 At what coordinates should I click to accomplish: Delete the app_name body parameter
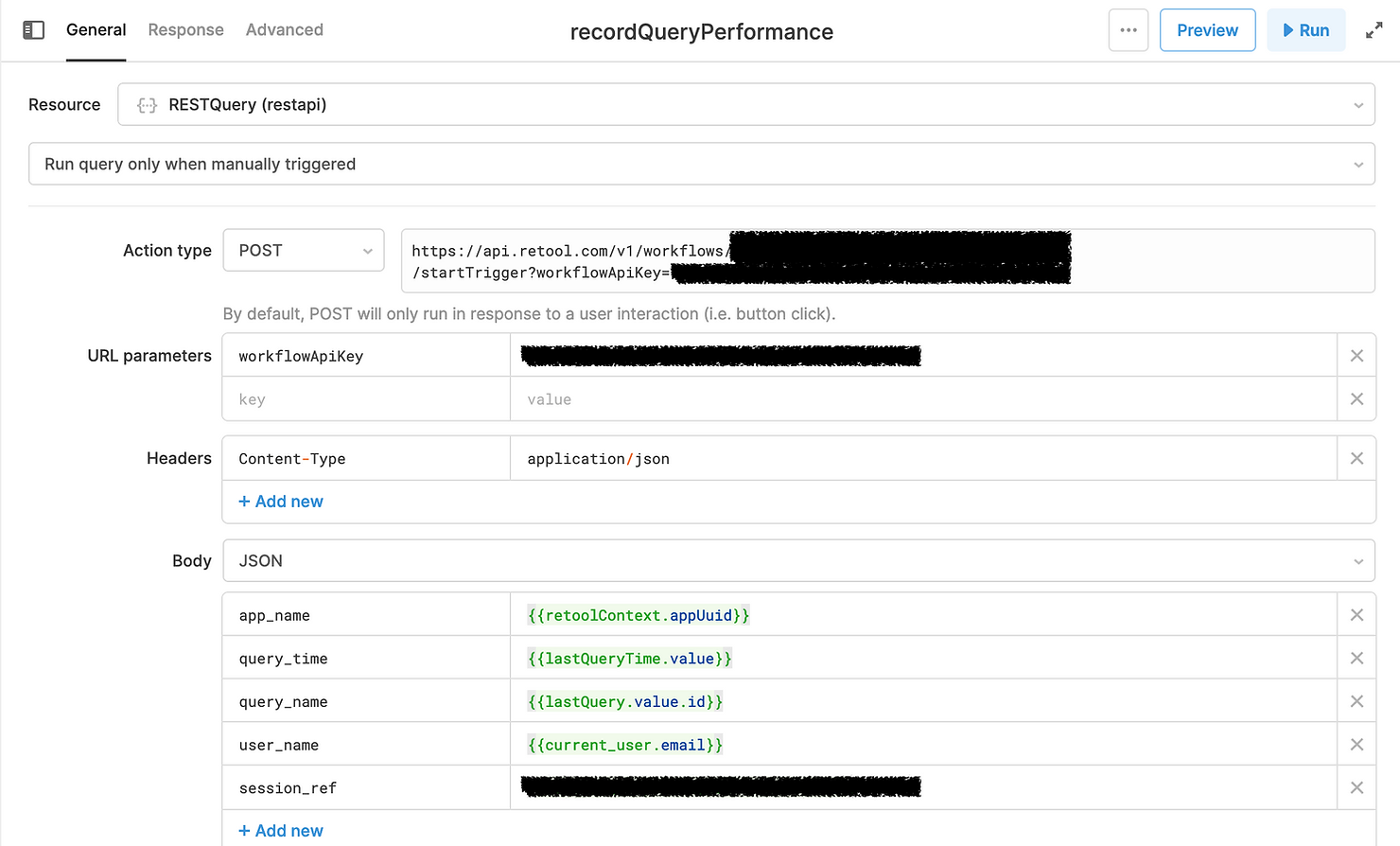[1356, 614]
